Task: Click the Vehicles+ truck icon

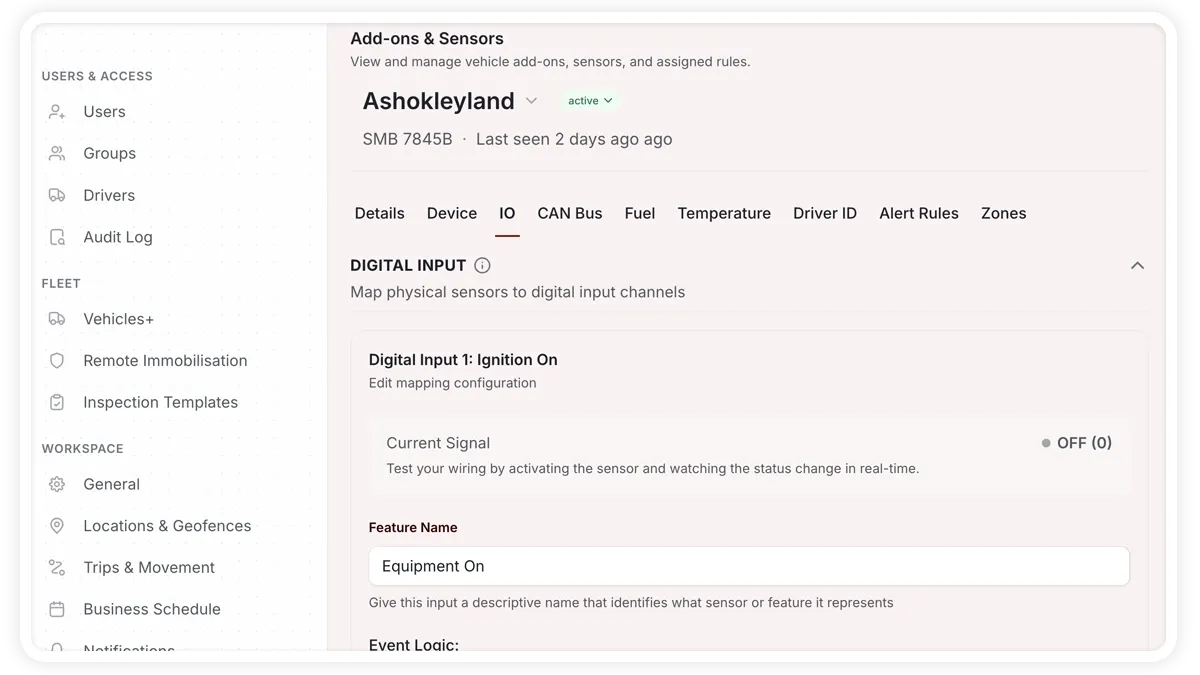Action: (57, 319)
